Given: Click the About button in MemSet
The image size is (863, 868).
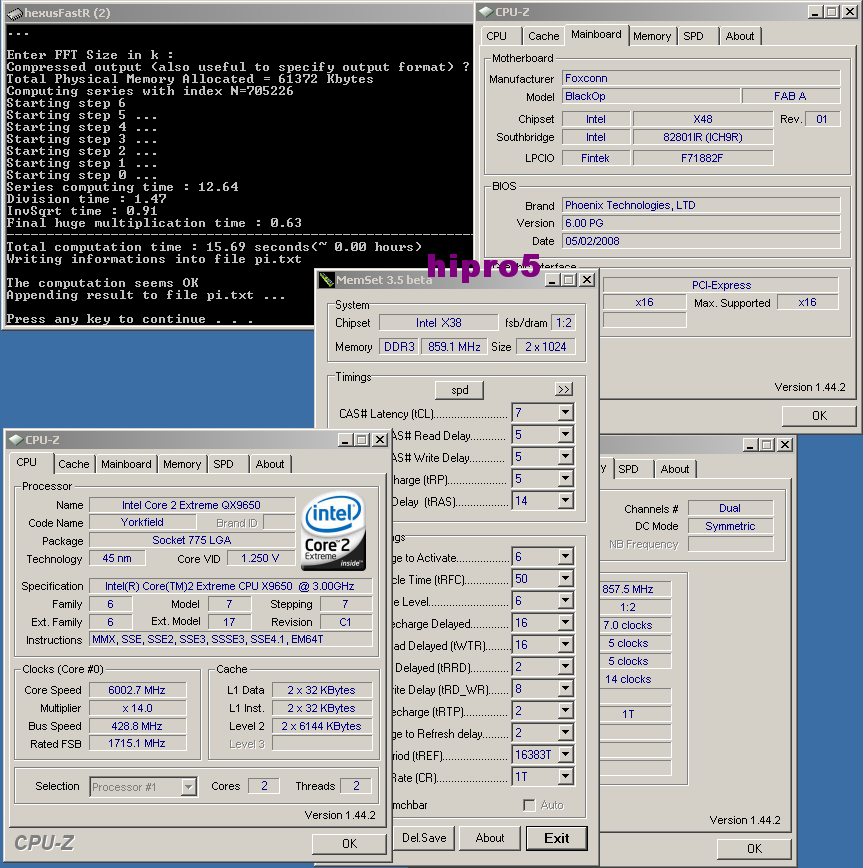Looking at the screenshot, I should tap(490, 838).
